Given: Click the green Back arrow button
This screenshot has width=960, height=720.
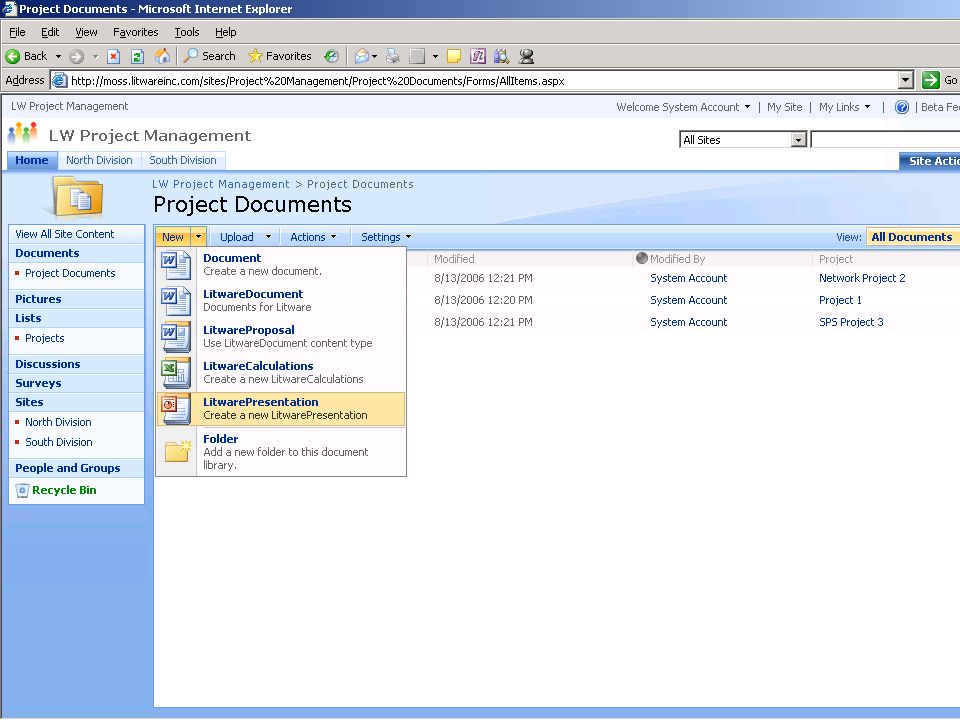Looking at the screenshot, I should pos(13,56).
